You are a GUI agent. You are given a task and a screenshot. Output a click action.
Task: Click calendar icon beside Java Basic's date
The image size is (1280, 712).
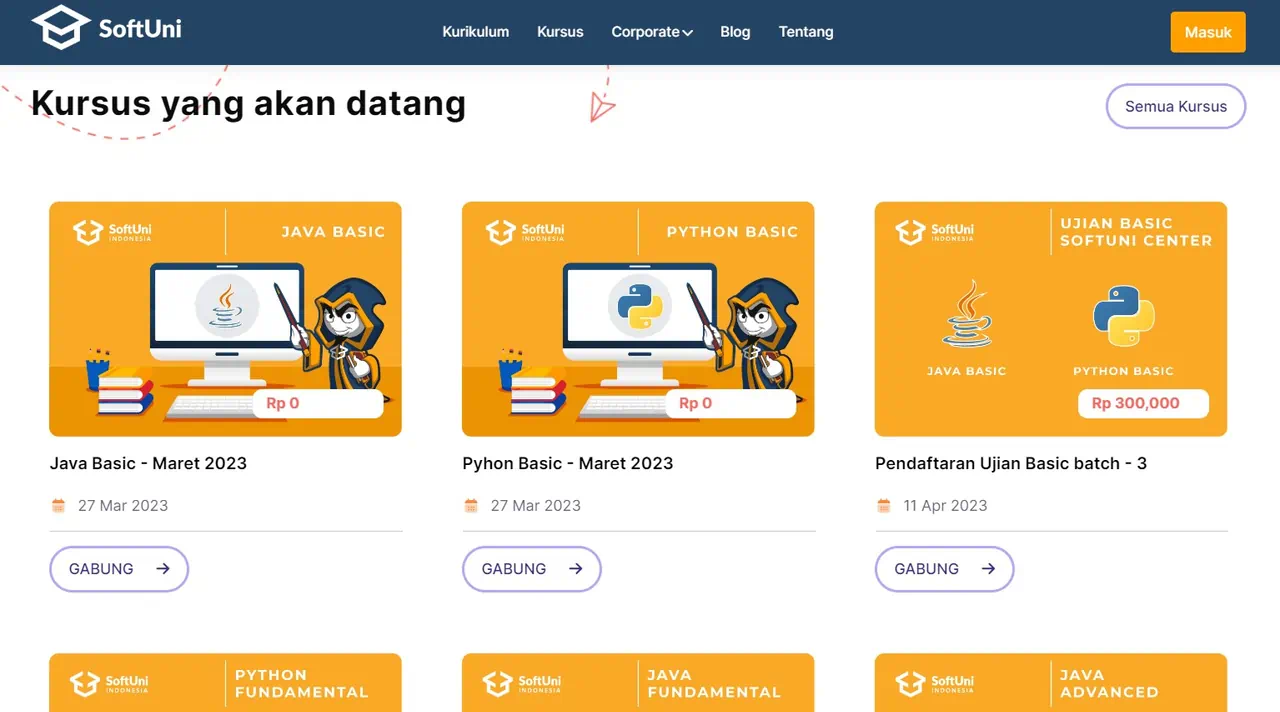pos(59,505)
